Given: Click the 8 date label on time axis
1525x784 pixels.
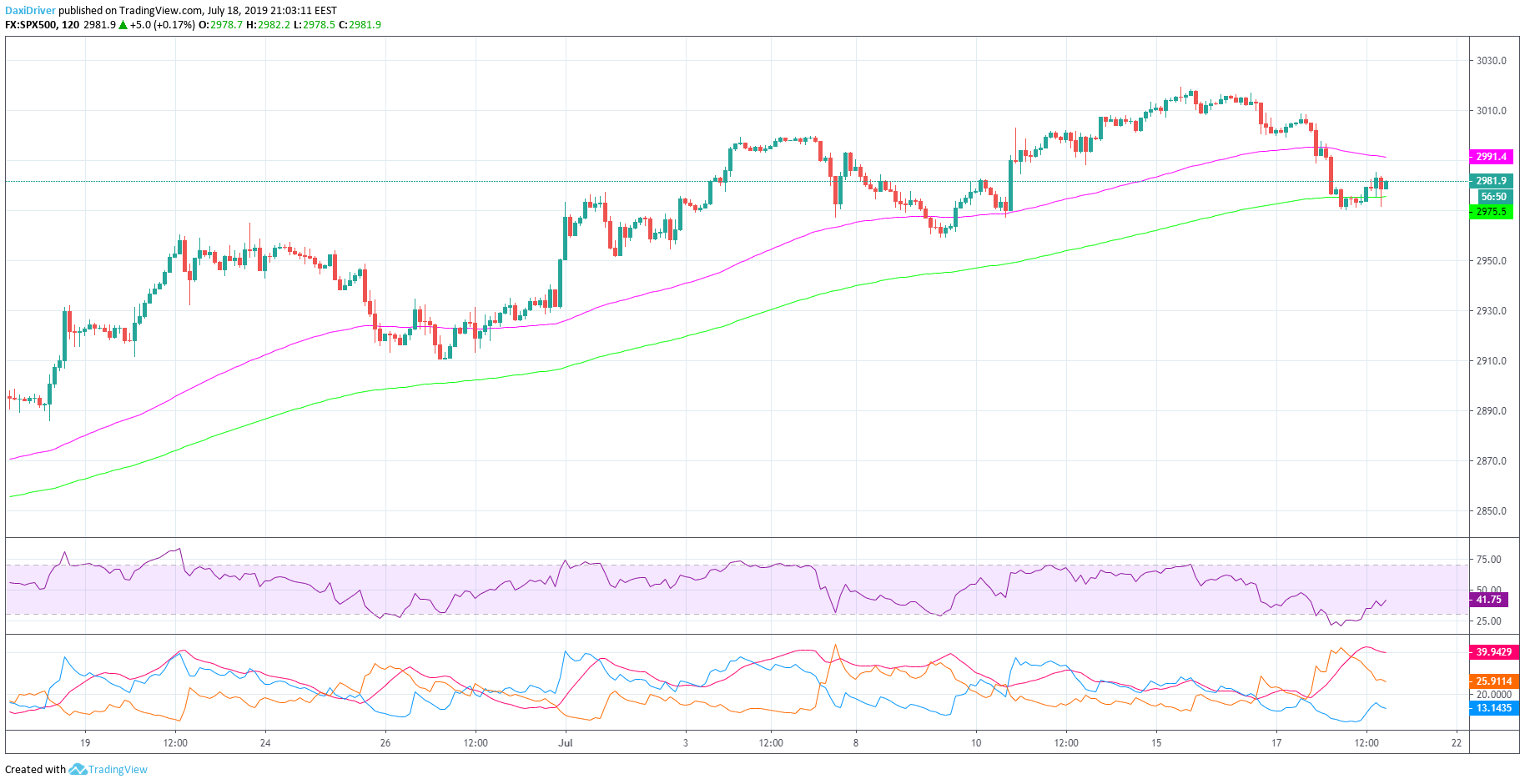Looking at the screenshot, I should coord(856,742).
